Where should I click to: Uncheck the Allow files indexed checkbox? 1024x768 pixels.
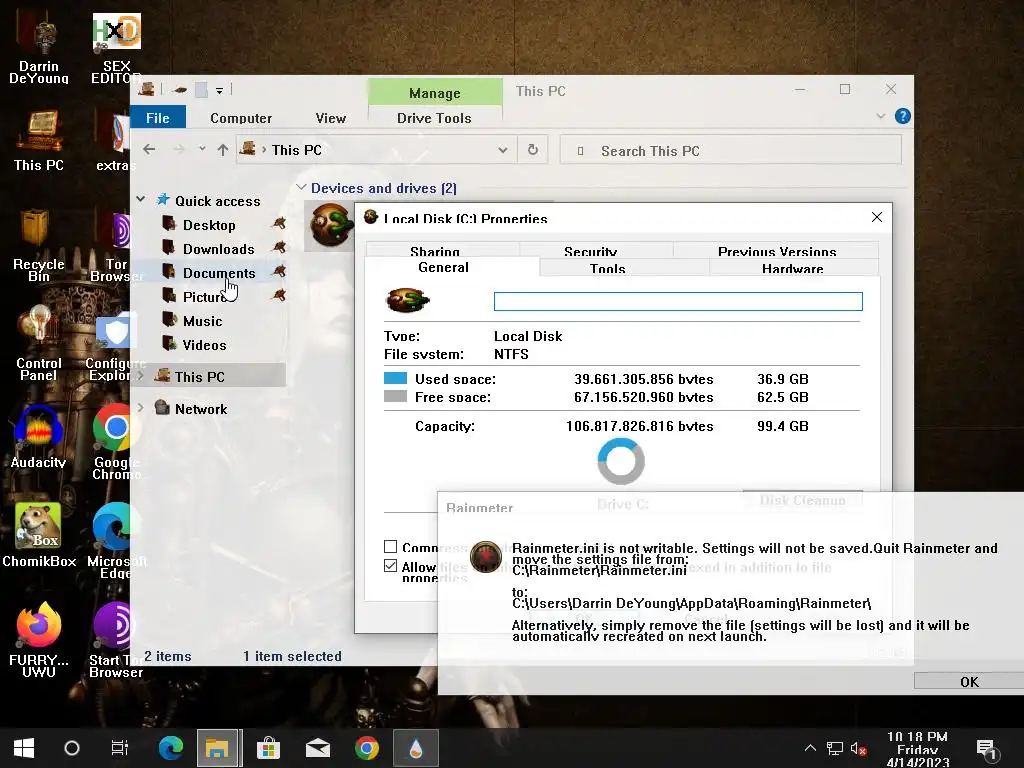(x=391, y=566)
